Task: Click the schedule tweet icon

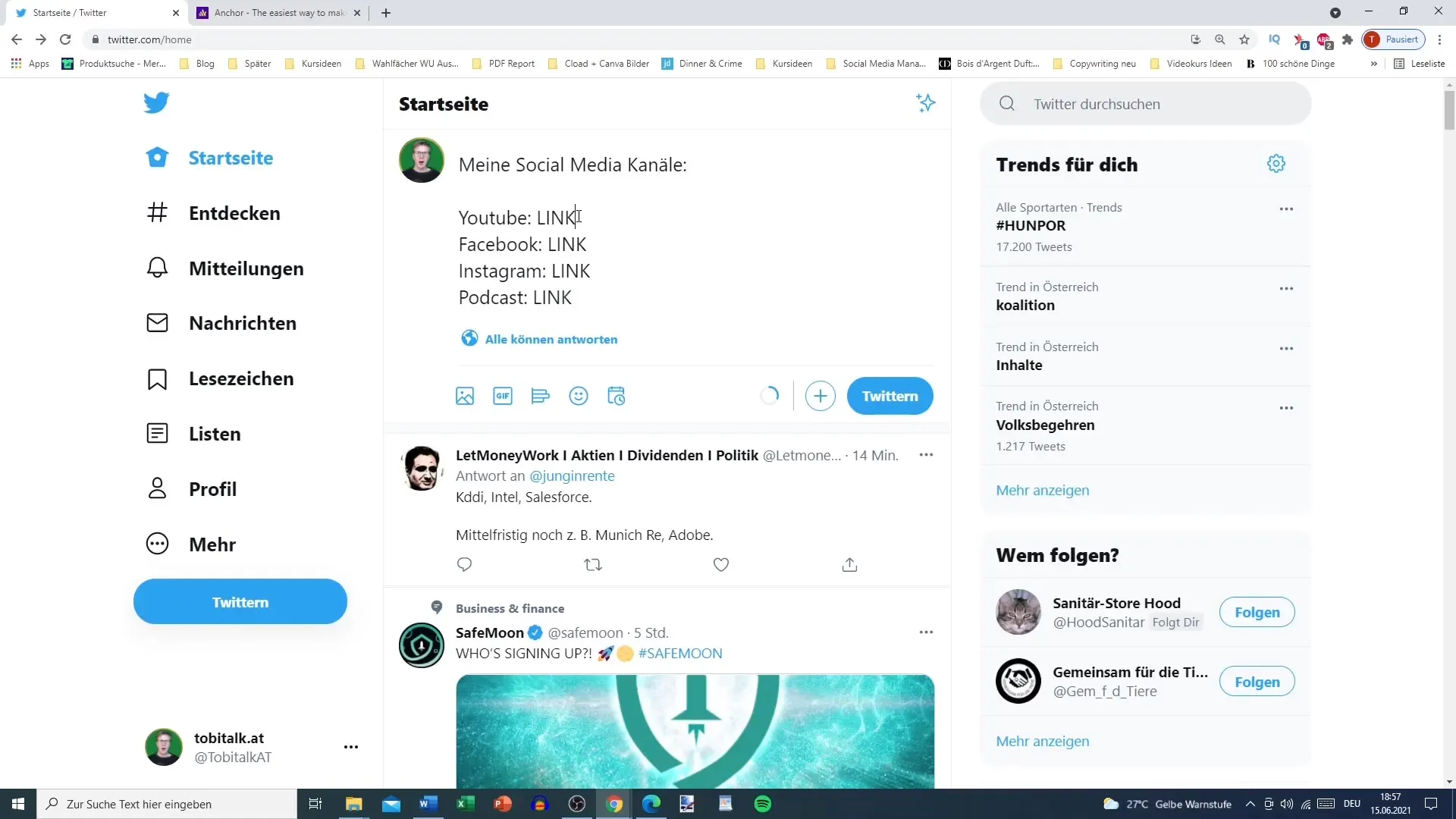Action: (616, 396)
